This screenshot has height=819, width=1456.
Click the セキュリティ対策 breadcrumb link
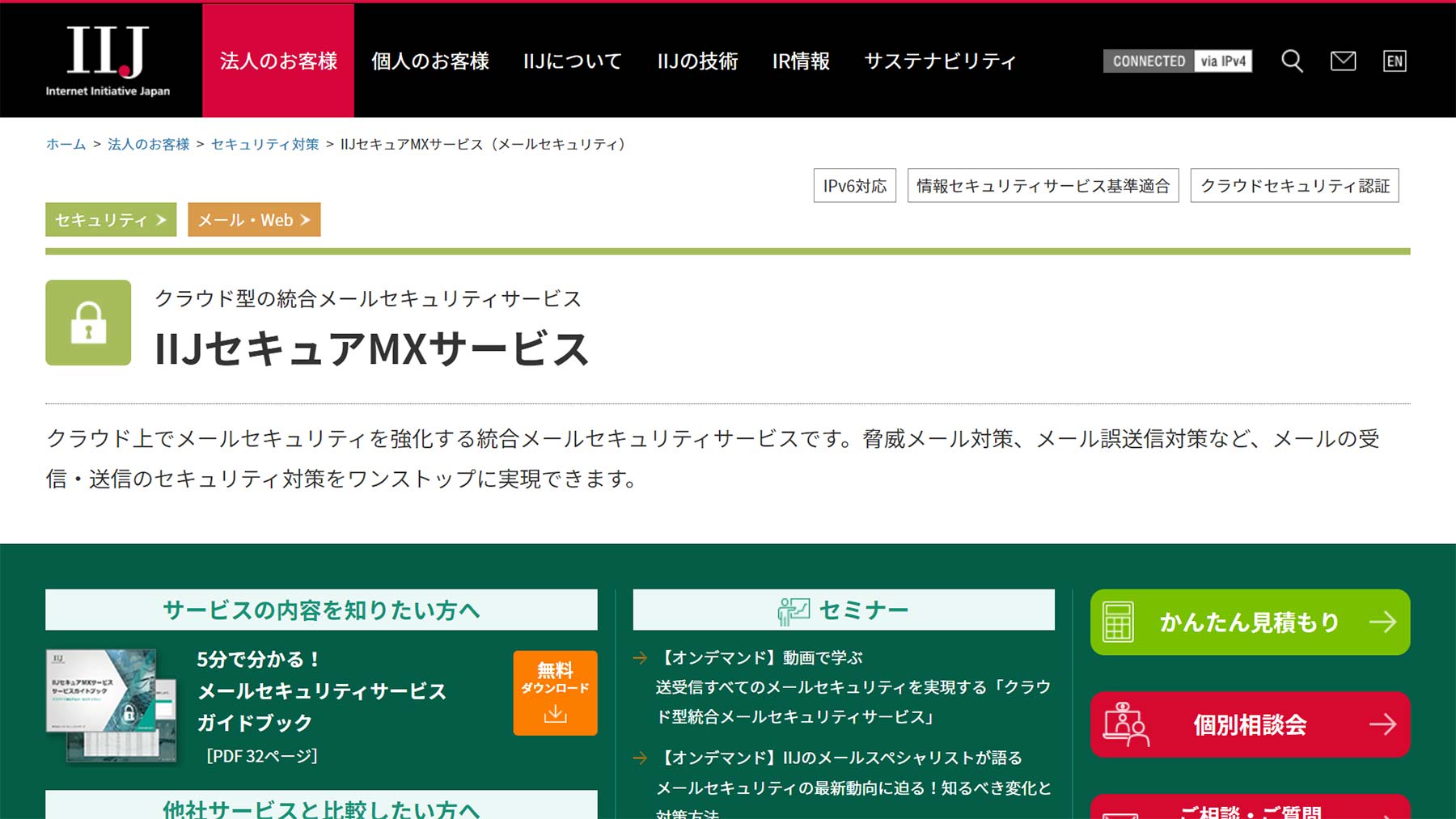(x=265, y=144)
